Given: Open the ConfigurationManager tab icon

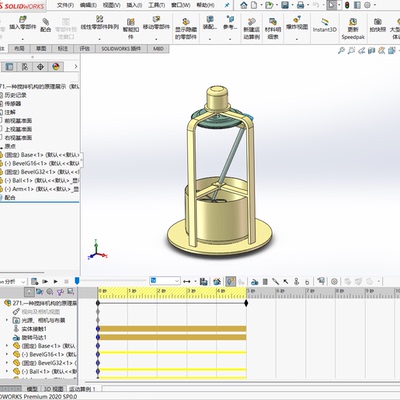Looking at the screenshot, I should 25,67.
